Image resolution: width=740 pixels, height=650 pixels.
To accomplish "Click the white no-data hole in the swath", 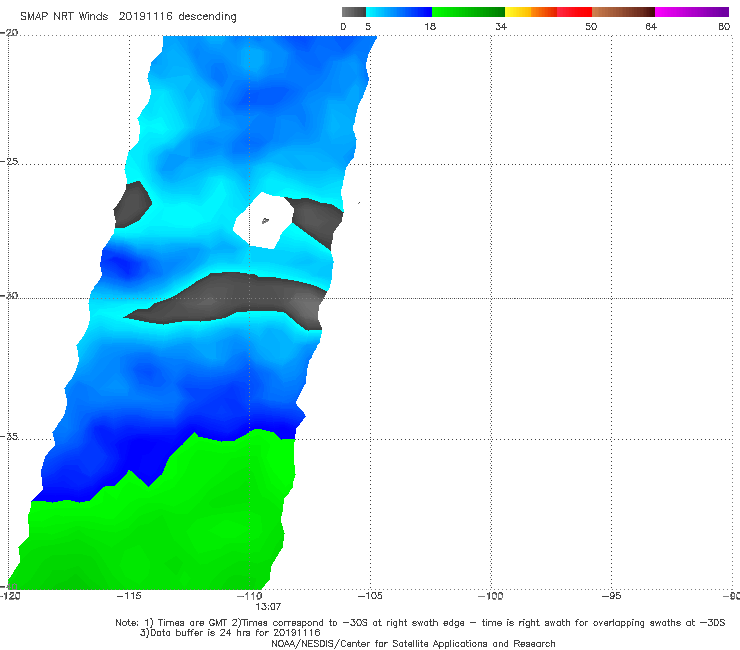I will click(x=263, y=220).
